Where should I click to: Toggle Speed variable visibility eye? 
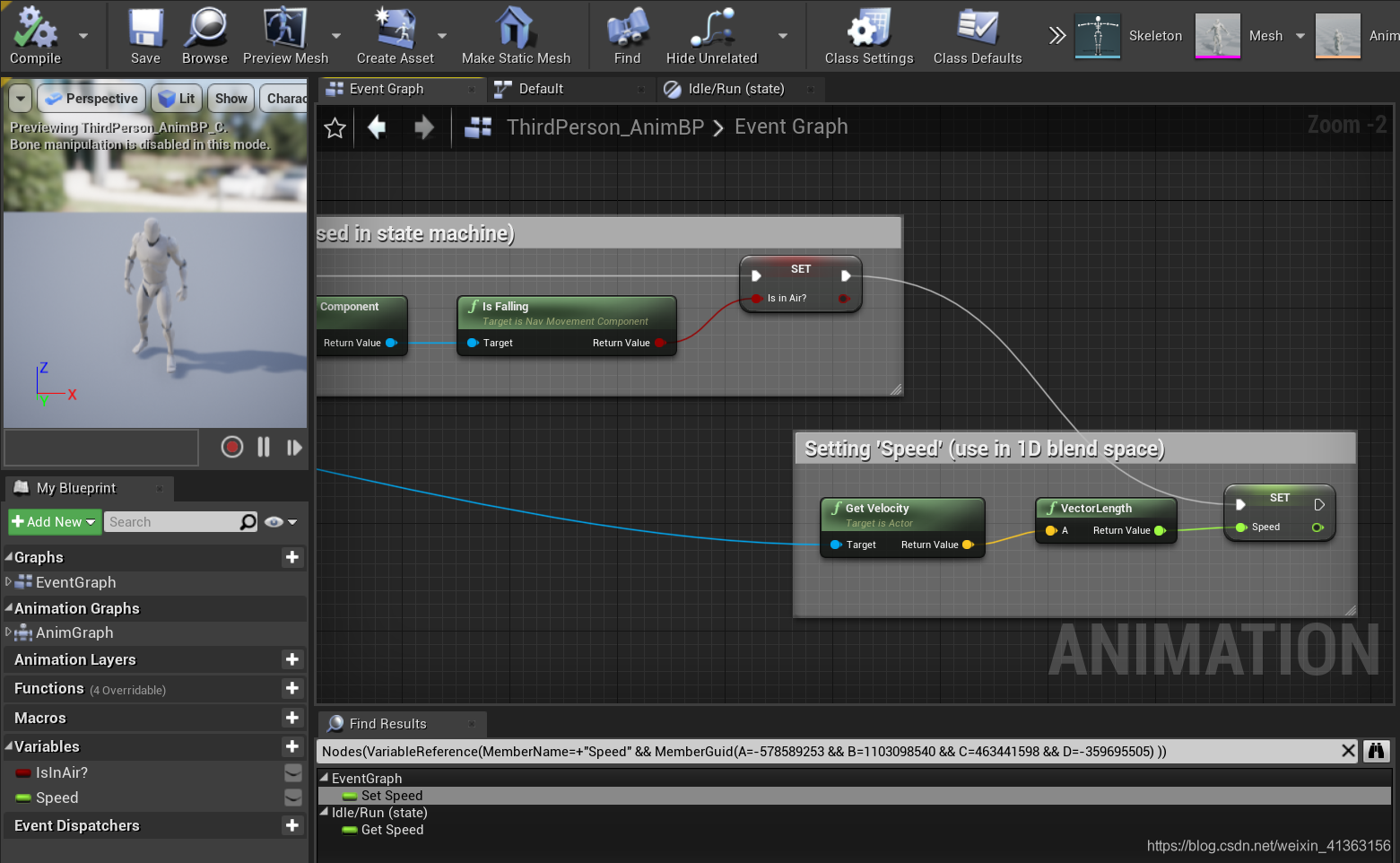tap(293, 798)
